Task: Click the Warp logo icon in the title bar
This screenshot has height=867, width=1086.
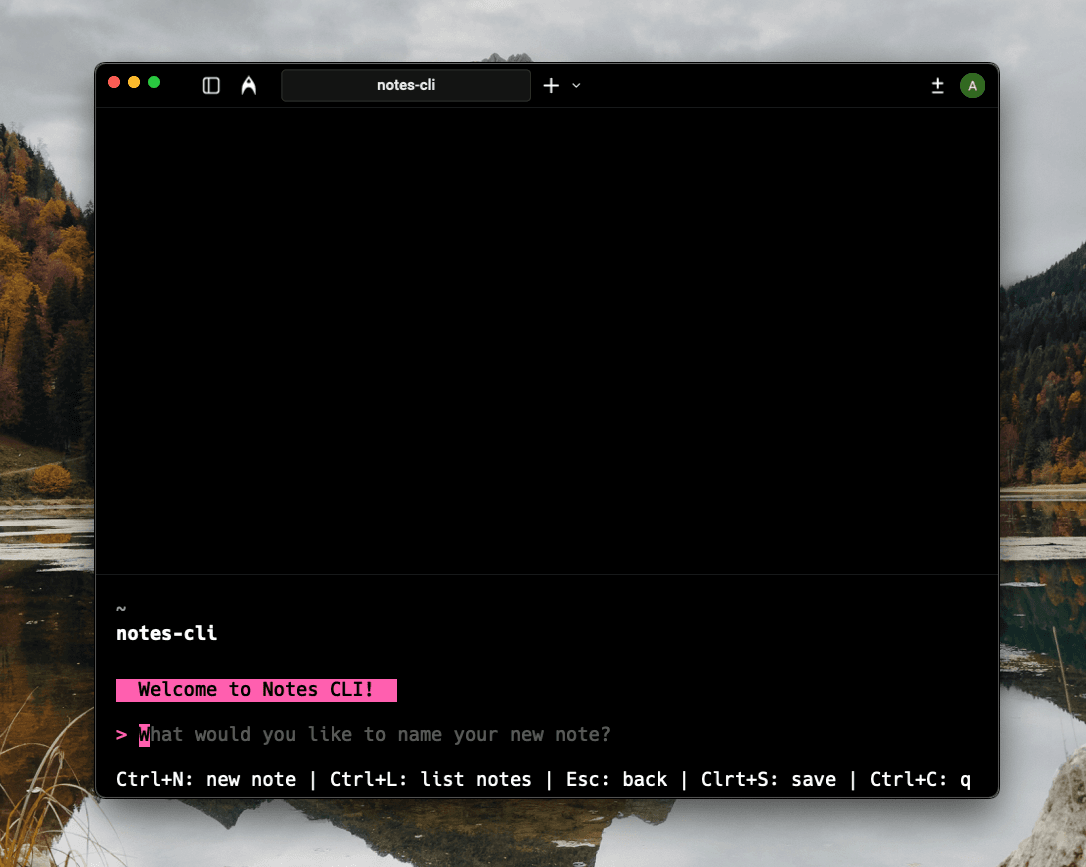Action: pyautogui.click(x=248, y=85)
